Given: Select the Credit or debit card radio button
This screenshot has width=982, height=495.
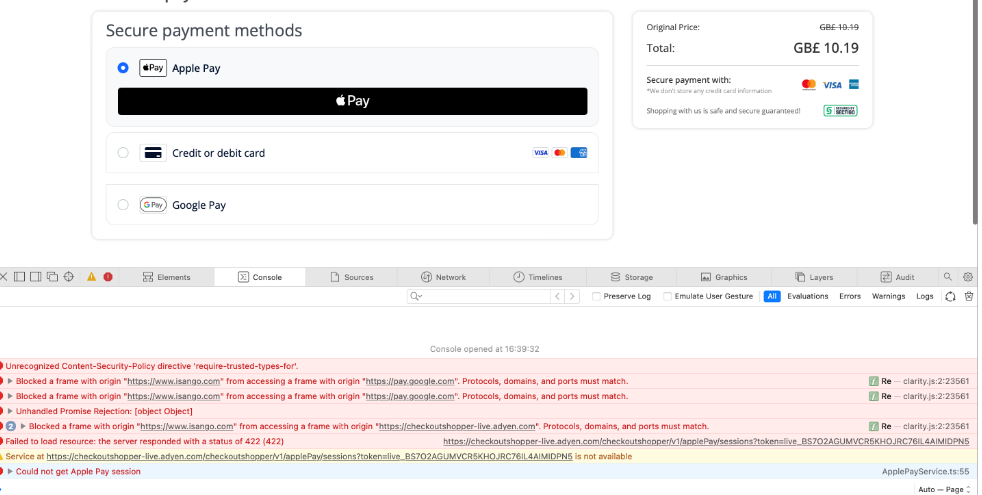Looking at the screenshot, I should point(123,153).
